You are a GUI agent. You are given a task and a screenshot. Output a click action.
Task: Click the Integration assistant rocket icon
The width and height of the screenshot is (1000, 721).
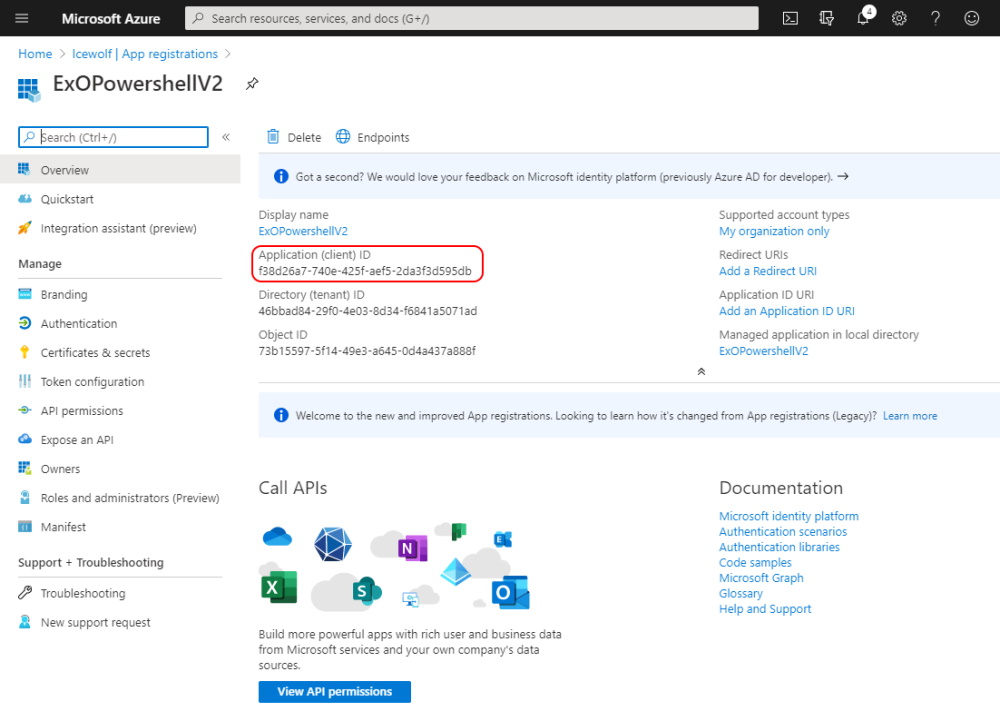pos(24,228)
